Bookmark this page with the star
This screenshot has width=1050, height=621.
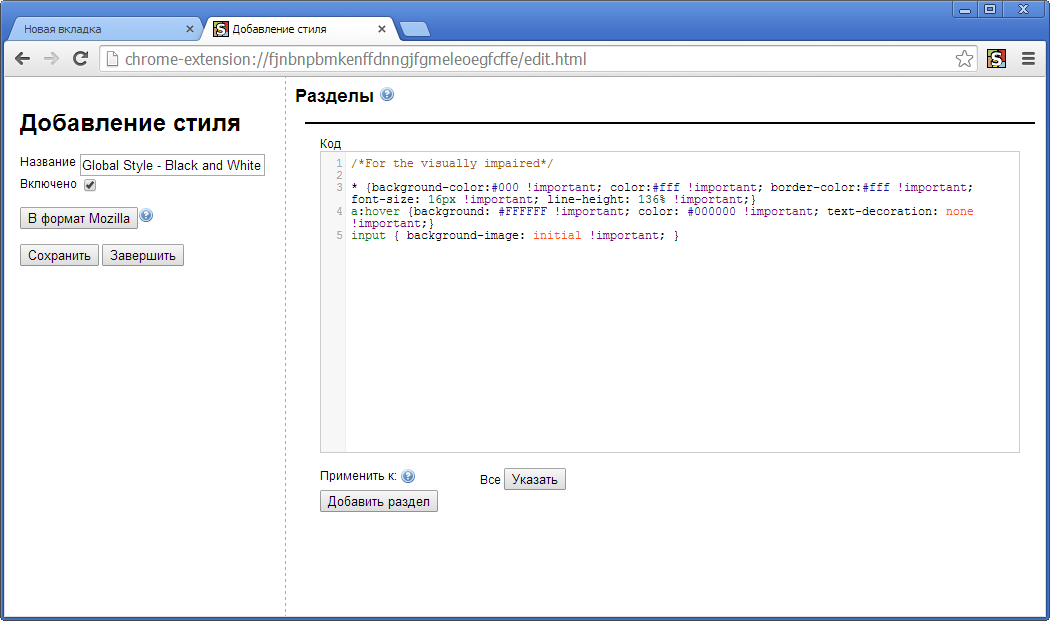click(964, 59)
